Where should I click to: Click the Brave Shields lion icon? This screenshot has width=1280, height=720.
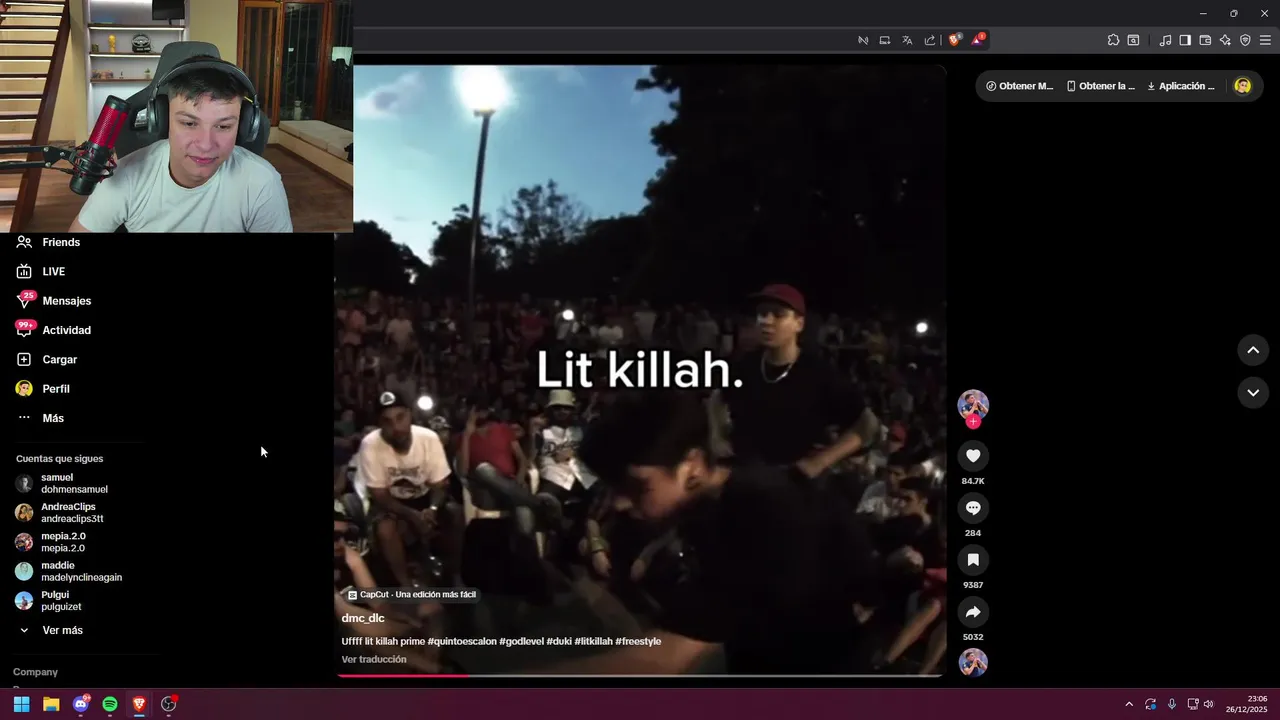(955, 40)
